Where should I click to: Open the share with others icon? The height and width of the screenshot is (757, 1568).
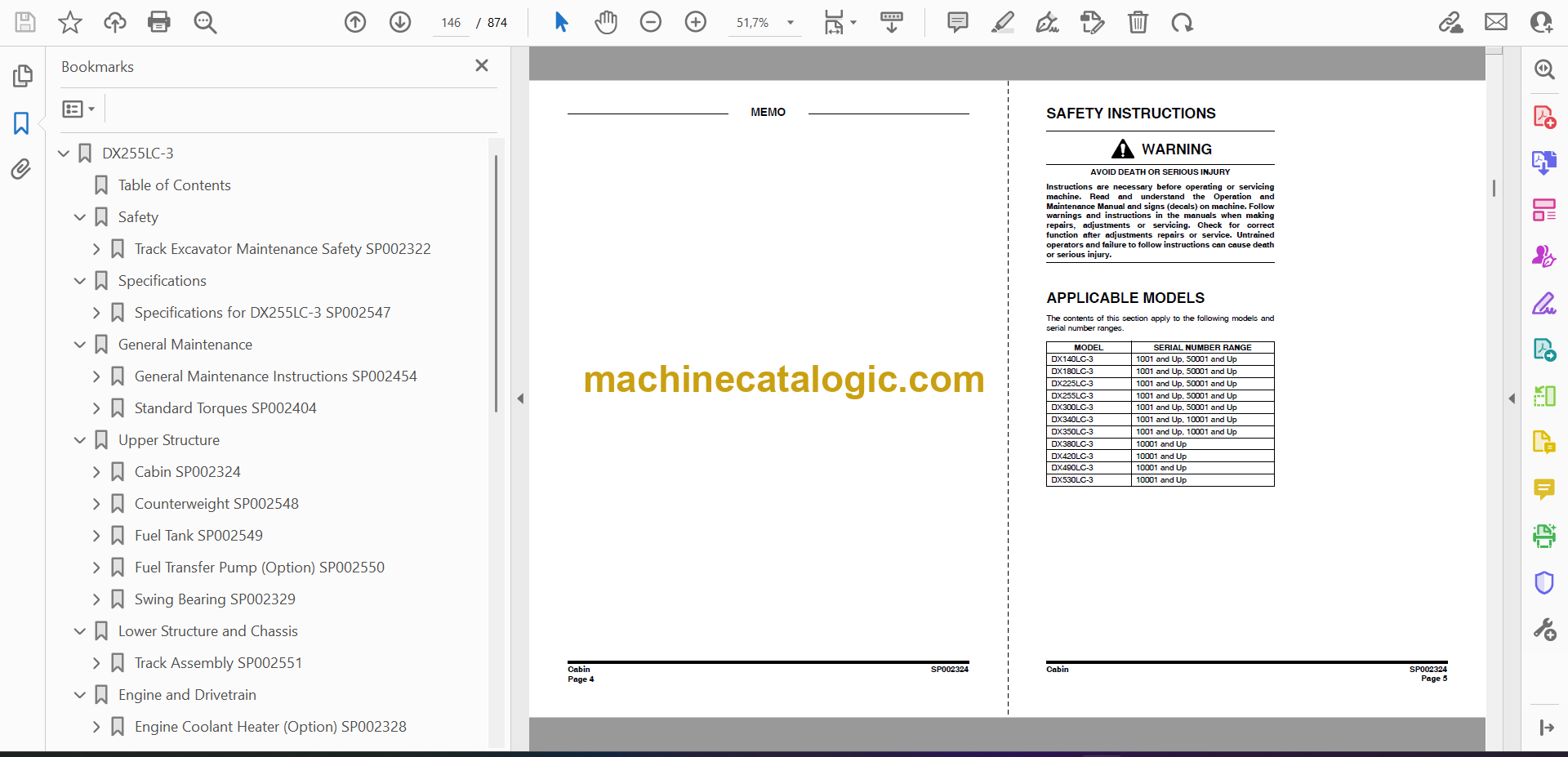(x=1542, y=22)
